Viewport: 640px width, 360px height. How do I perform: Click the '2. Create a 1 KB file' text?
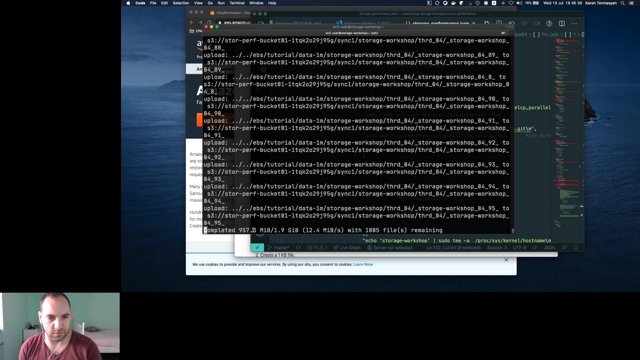click(x=275, y=255)
